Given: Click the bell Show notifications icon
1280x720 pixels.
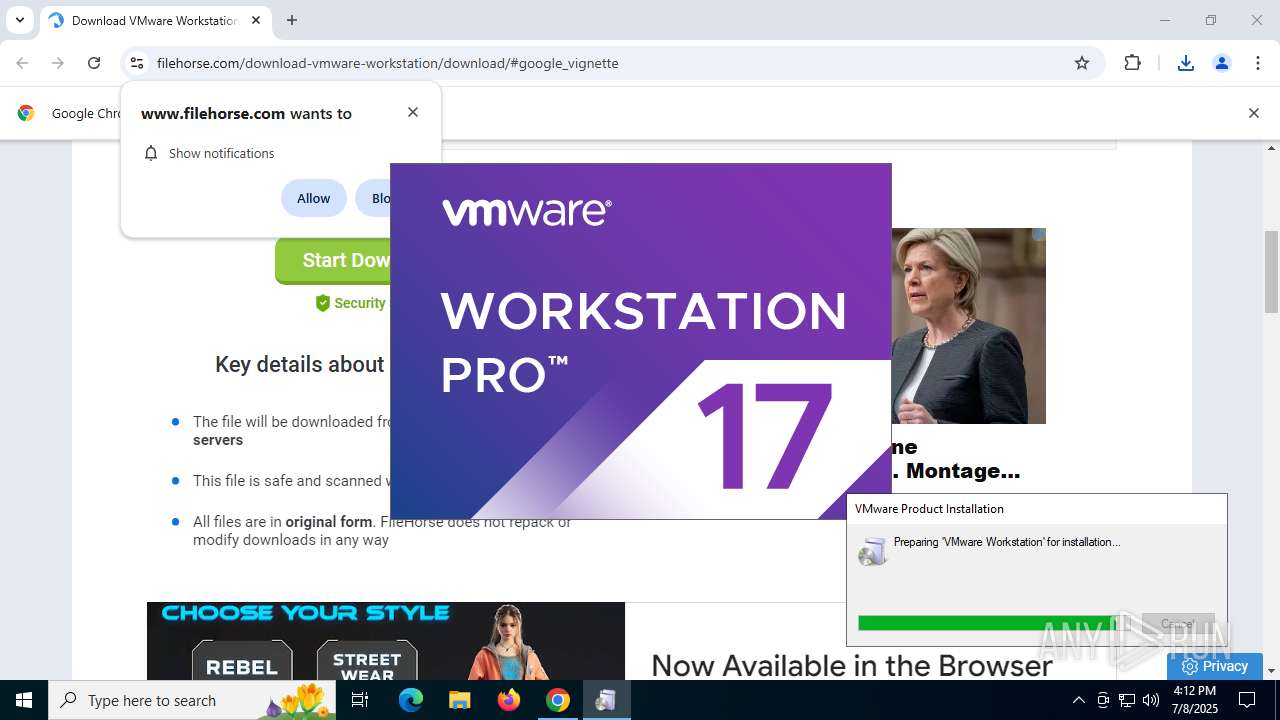Looking at the screenshot, I should click(x=151, y=153).
